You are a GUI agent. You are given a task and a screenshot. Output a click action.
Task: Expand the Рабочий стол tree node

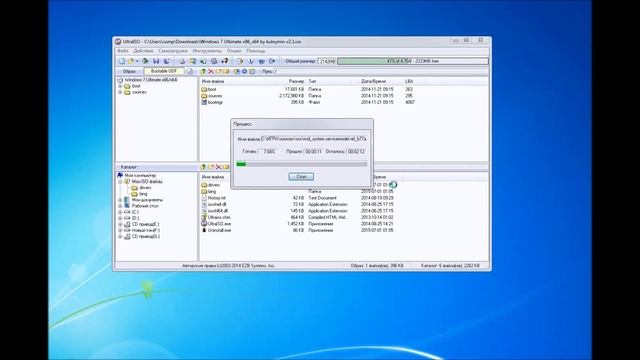coord(120,206)
